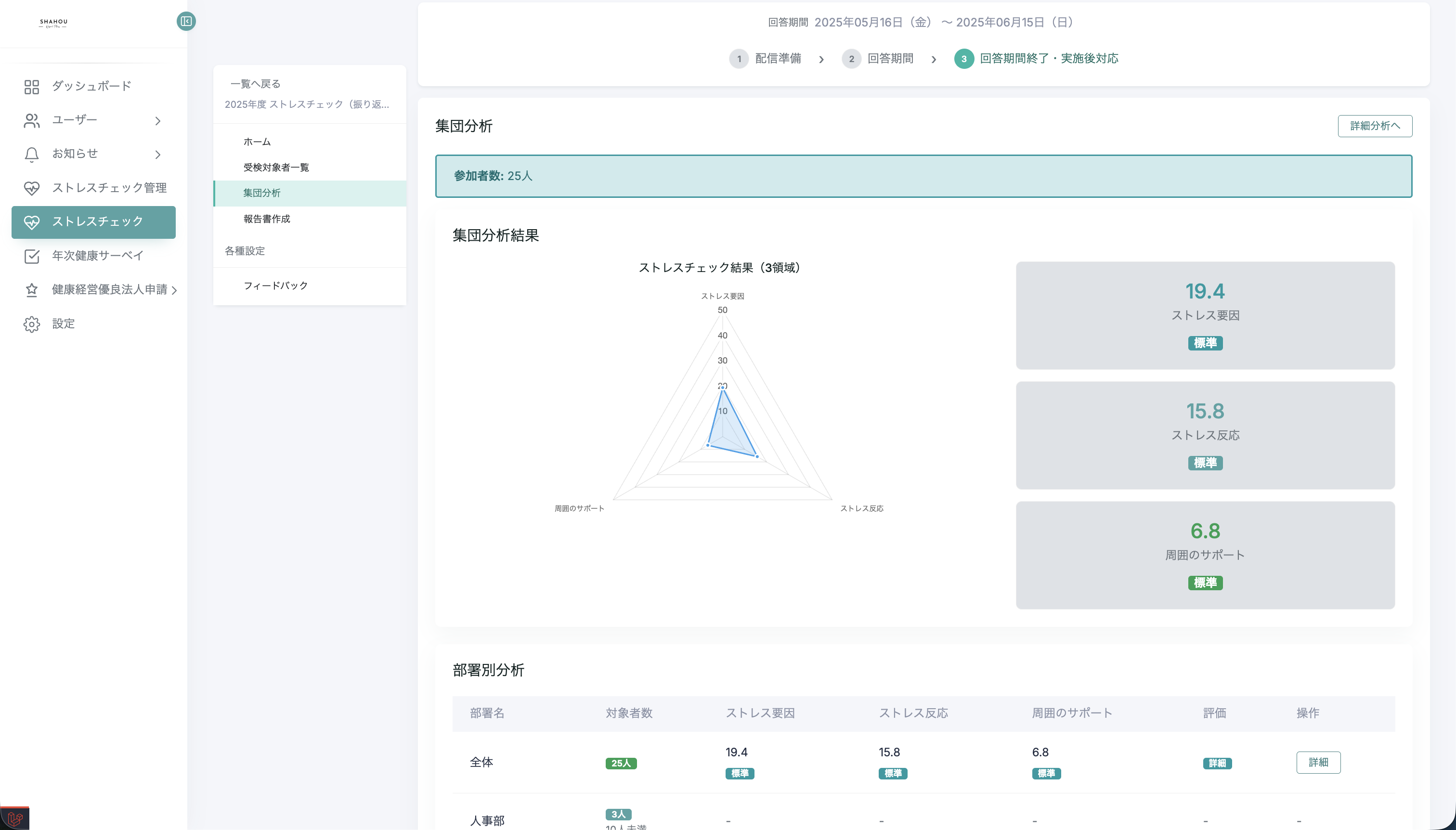Click the 対象者数 column header
Screen dimensions: 1456x830
[629, 713]
